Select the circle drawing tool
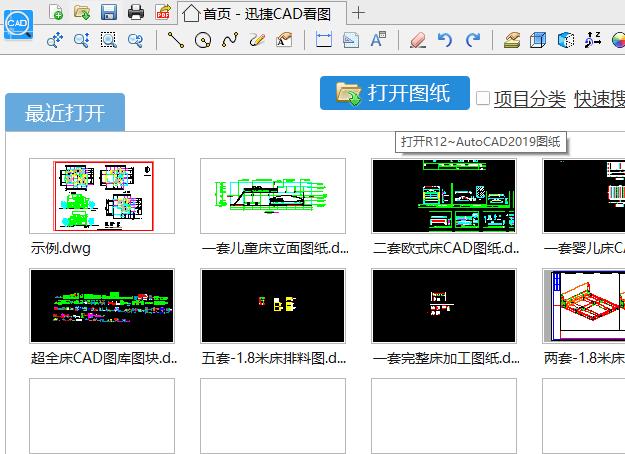The image size is (625, 454). click(203, 40)
